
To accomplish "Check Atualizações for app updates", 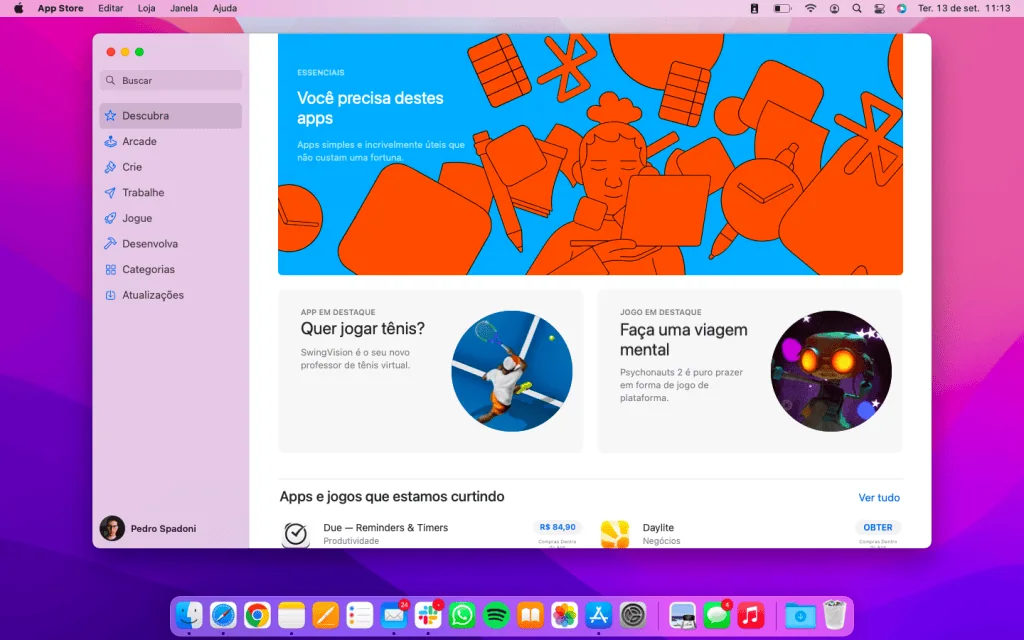I will [153, 295].
